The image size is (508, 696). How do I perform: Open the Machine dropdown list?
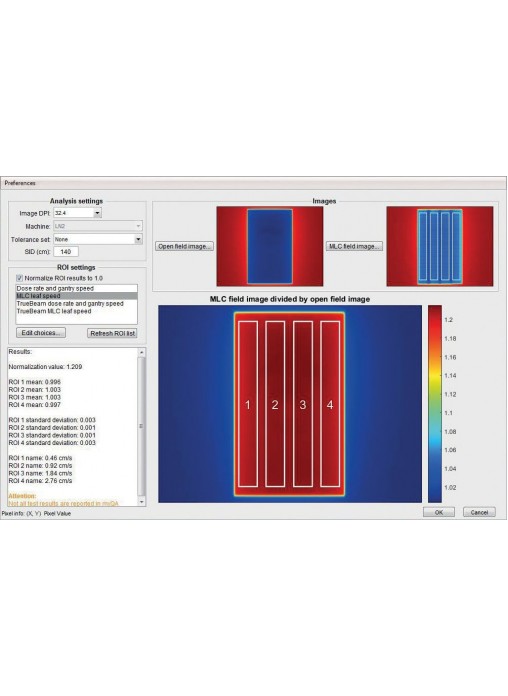click(138, 226)
